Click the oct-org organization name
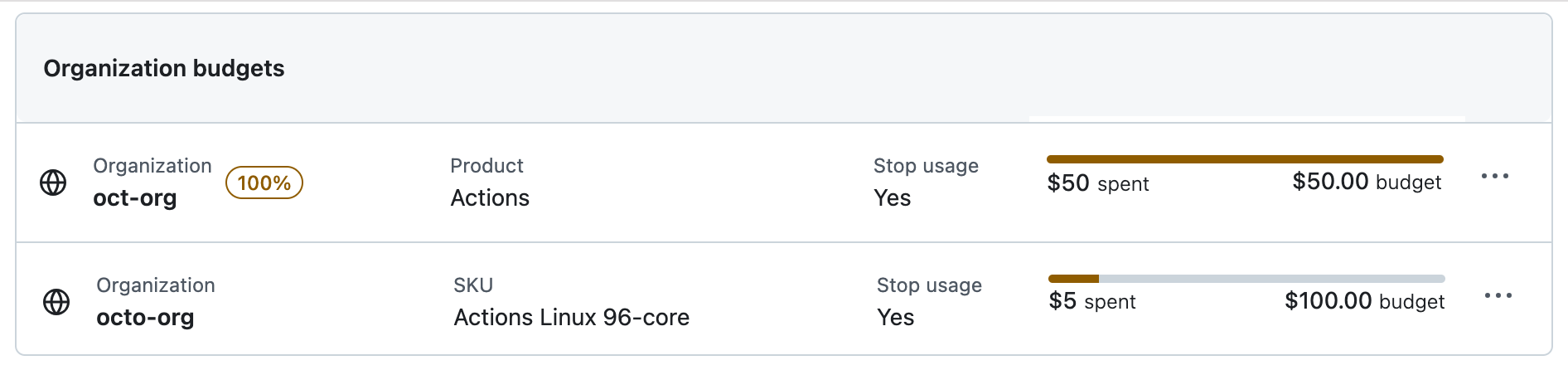The width and height of the screenshot is (1568, 370). tap(134, 198)
